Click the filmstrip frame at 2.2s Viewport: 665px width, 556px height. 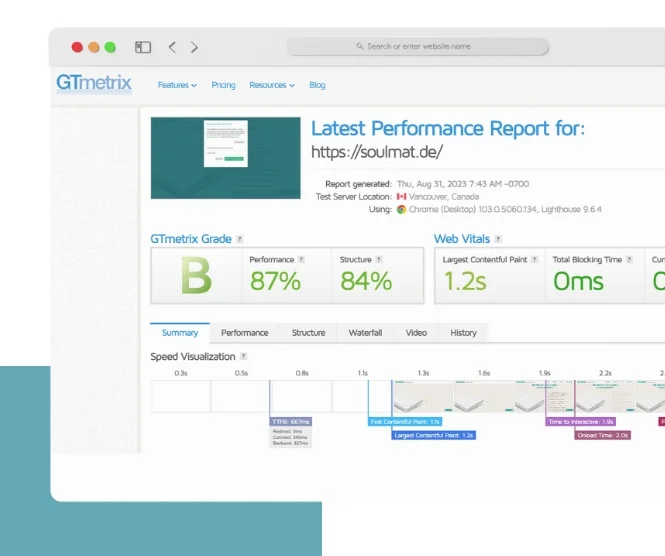coord(605,396)
